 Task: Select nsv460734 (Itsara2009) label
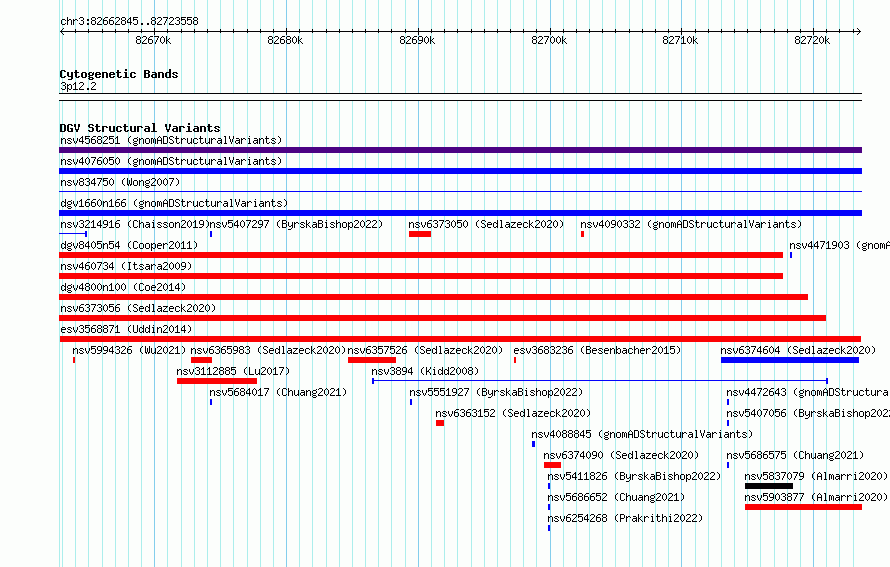[126, 266]
